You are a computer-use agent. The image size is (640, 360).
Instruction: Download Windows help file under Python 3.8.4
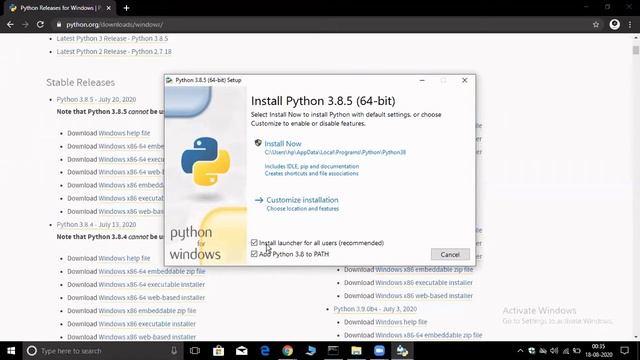pos(124,258)
